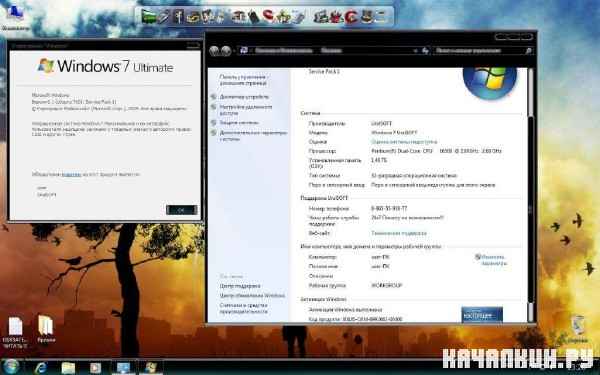Launch Internet Explorer from the taskbar
This screenshot has width=600, height=375.
point(41,368)
